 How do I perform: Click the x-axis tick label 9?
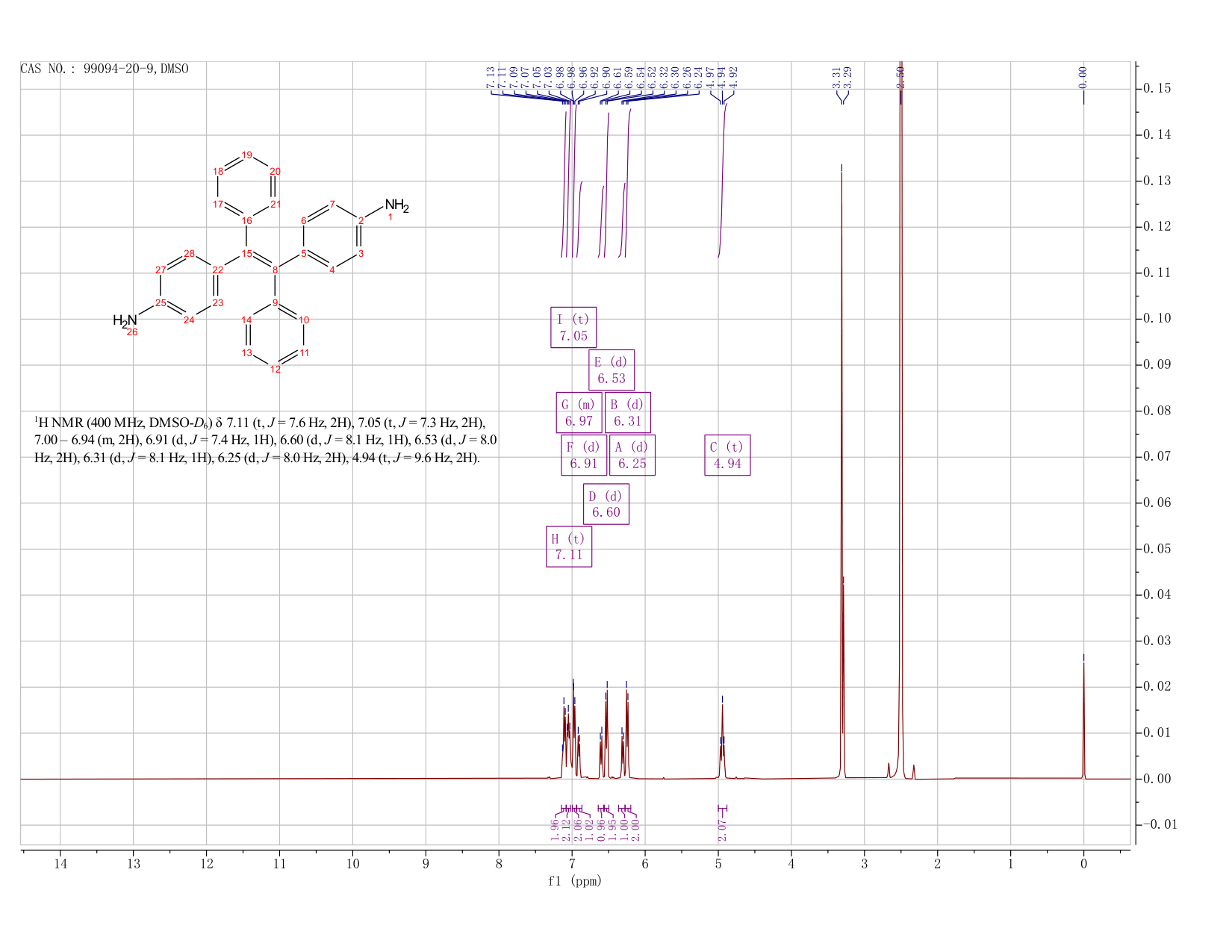coord(426,864)
